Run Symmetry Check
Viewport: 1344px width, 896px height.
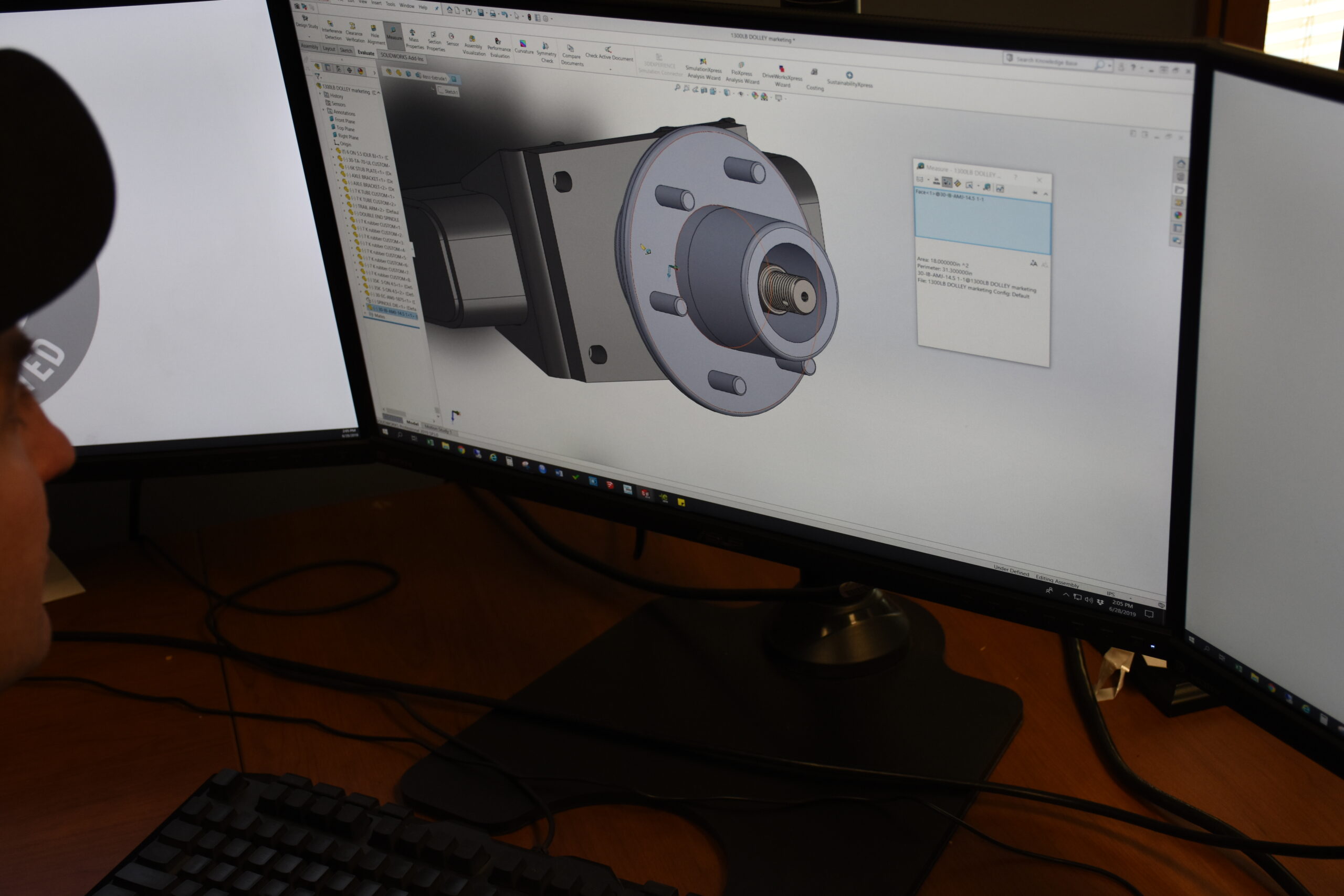[x=547, y=52]
